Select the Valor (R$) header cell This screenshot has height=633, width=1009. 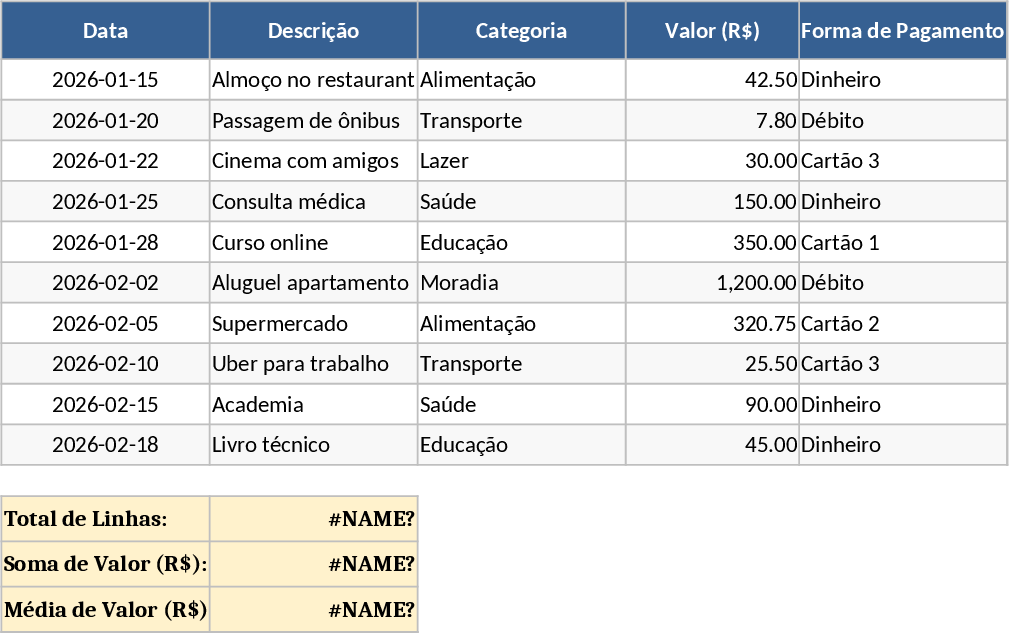(712, 31)
